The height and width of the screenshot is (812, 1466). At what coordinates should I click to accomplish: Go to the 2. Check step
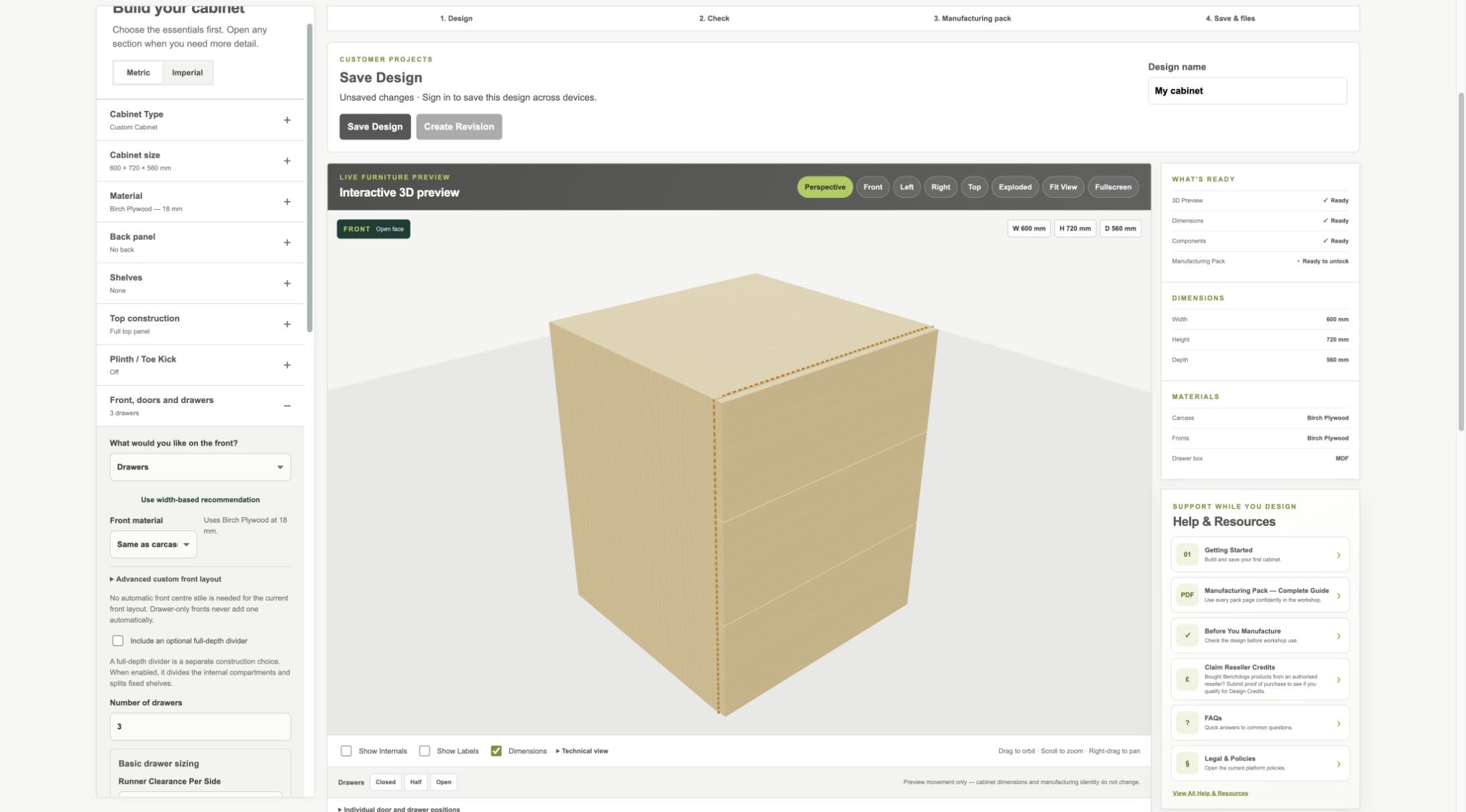(x=714, y=18)
